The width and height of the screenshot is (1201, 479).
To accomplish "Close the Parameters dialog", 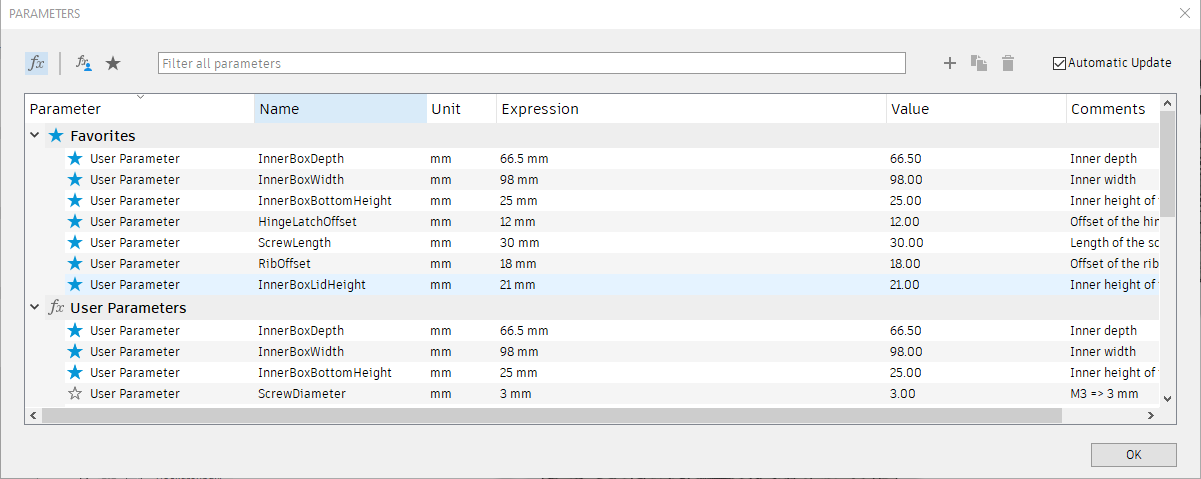I will 1185,14.
